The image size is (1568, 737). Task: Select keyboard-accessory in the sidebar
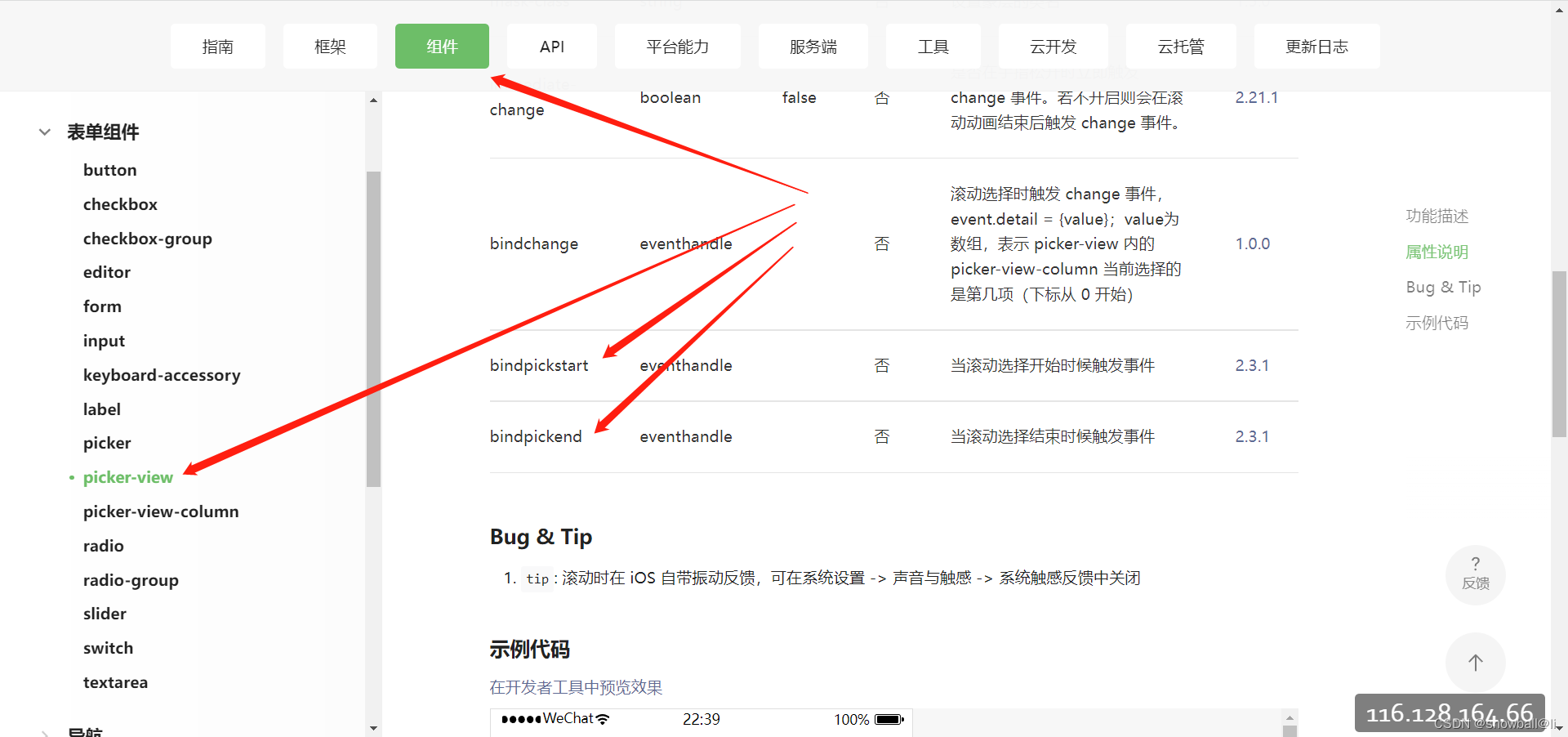(161, 374)
